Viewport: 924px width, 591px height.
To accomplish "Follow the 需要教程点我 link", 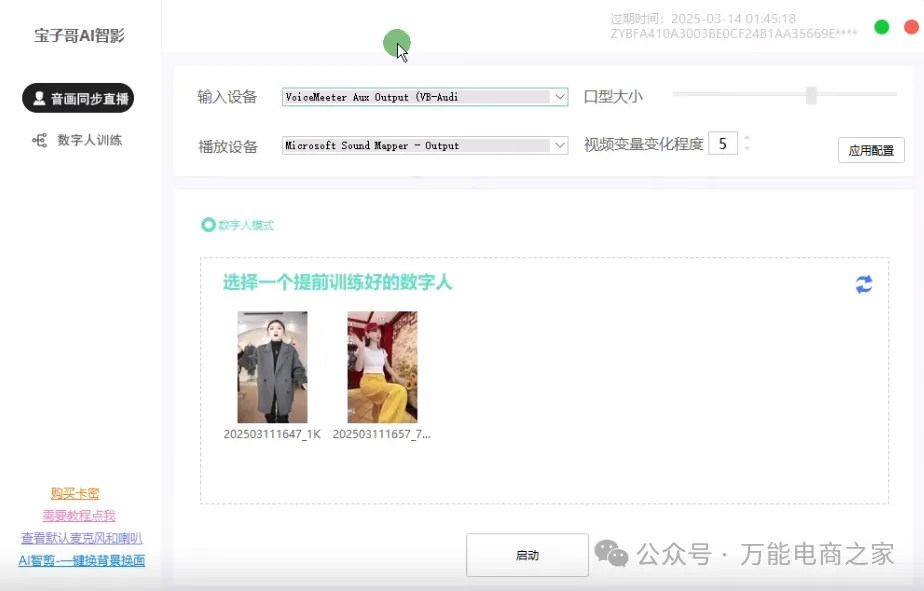I will (79, 516).
